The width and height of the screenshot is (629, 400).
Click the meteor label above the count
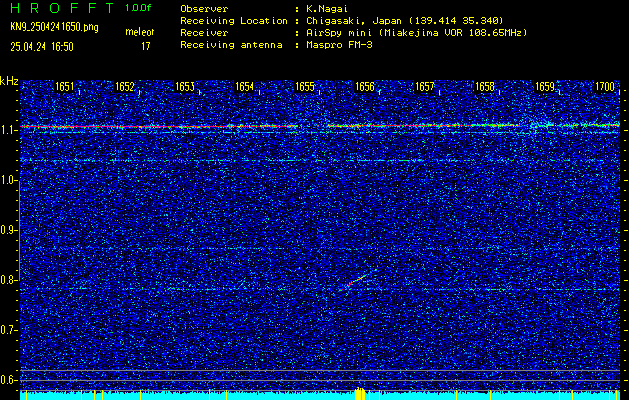pos(140,32)
